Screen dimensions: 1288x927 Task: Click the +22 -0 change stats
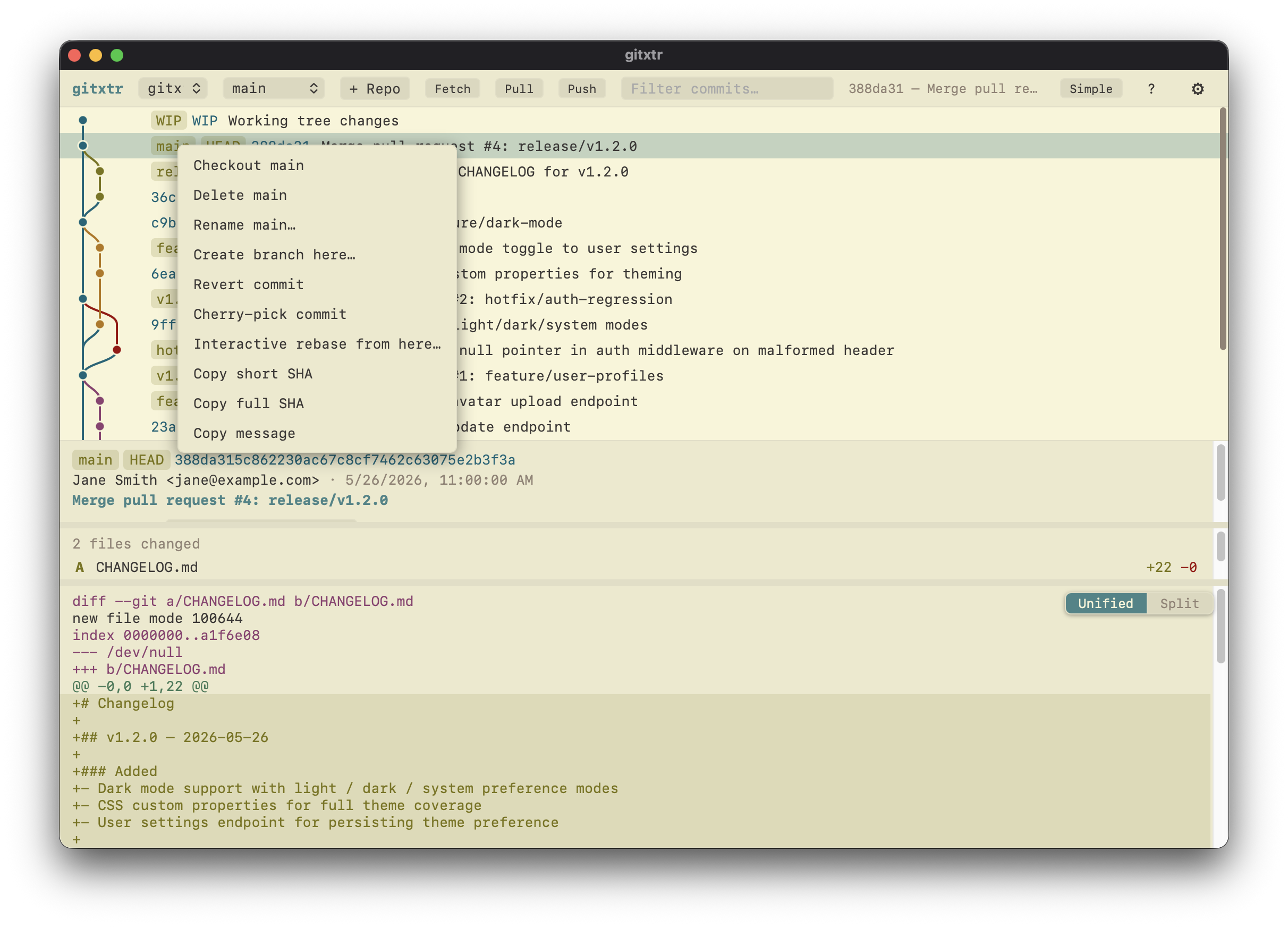1171,567
